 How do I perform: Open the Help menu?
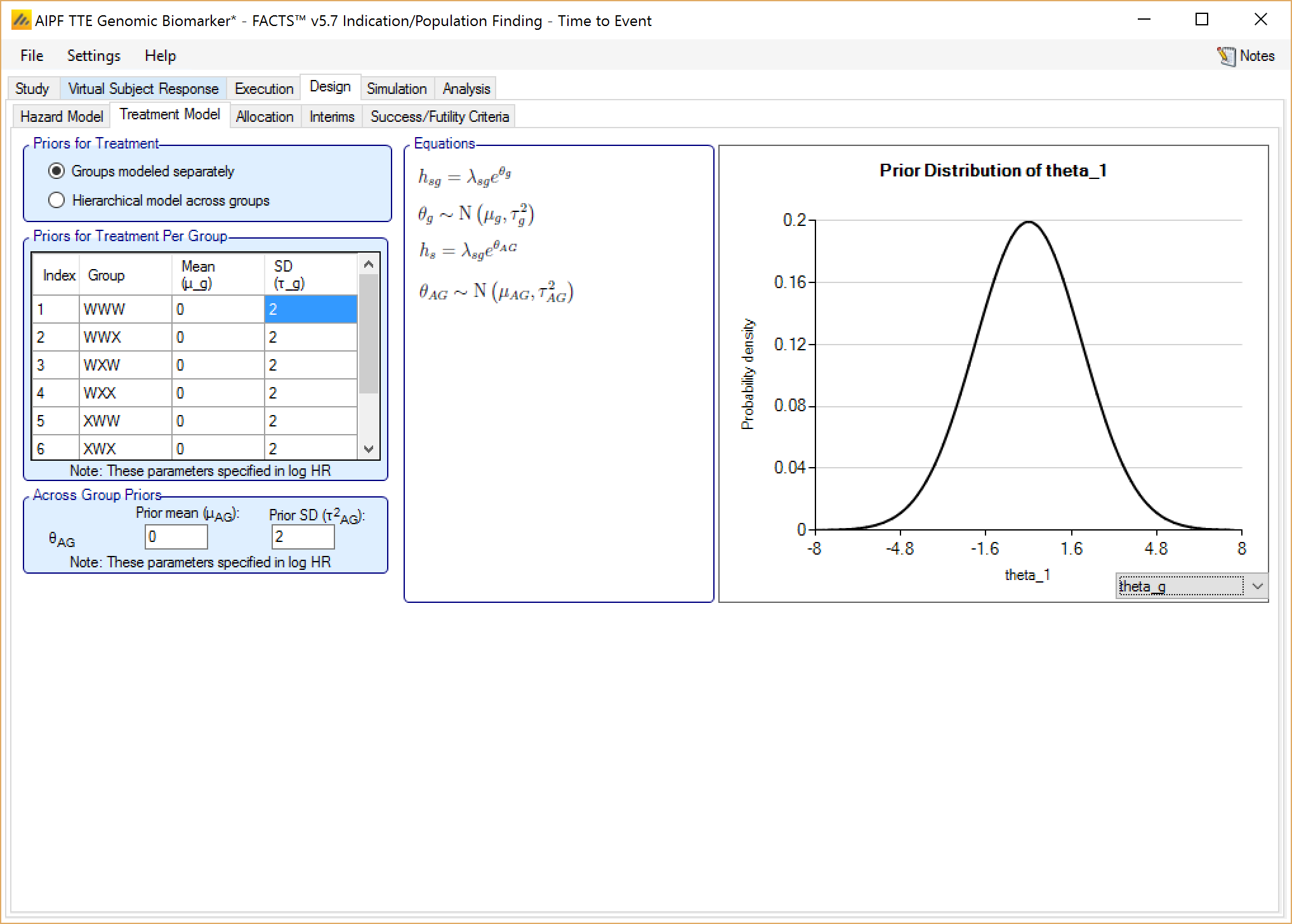click(160, 56)
